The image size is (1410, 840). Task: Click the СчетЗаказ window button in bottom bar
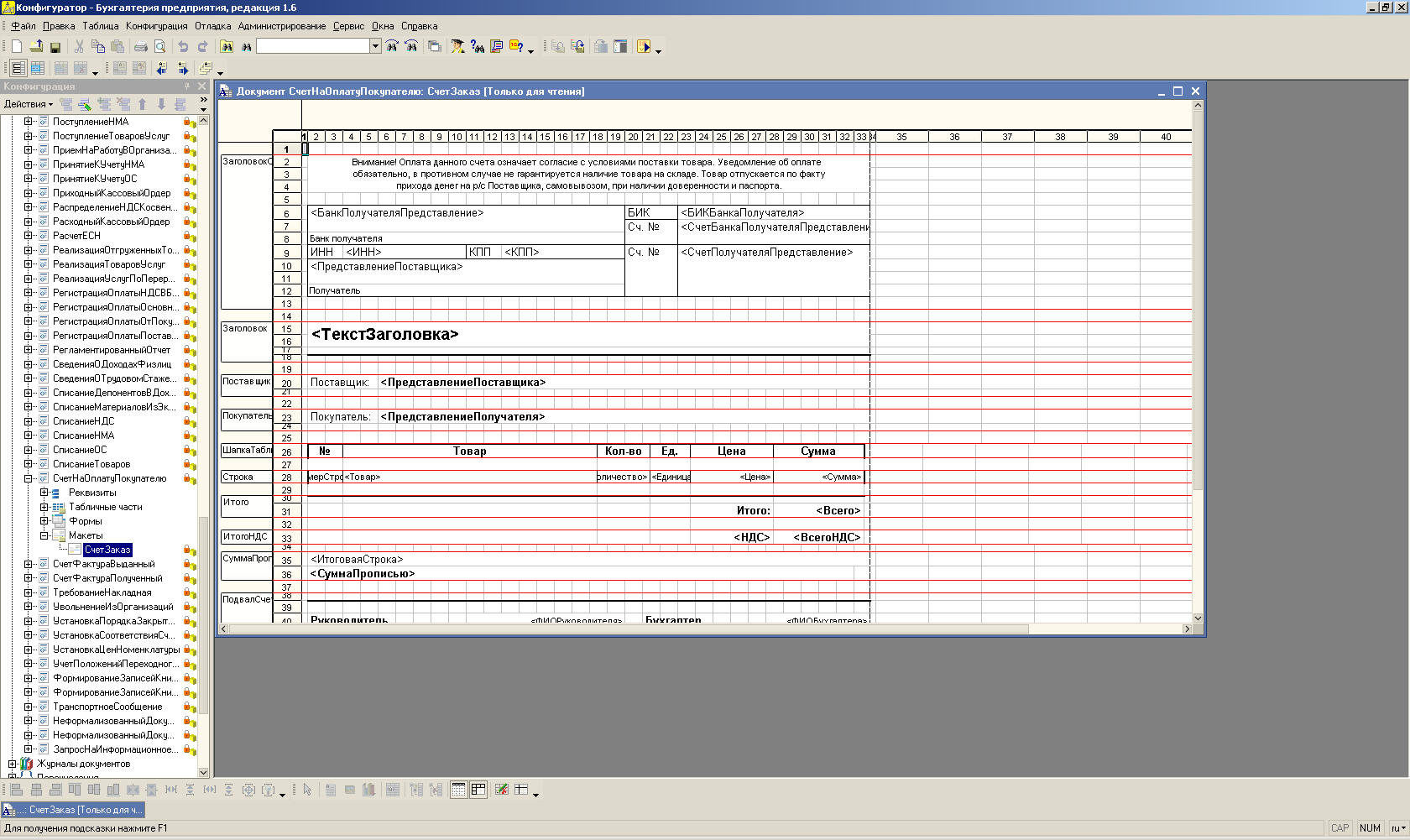[74, 810]
